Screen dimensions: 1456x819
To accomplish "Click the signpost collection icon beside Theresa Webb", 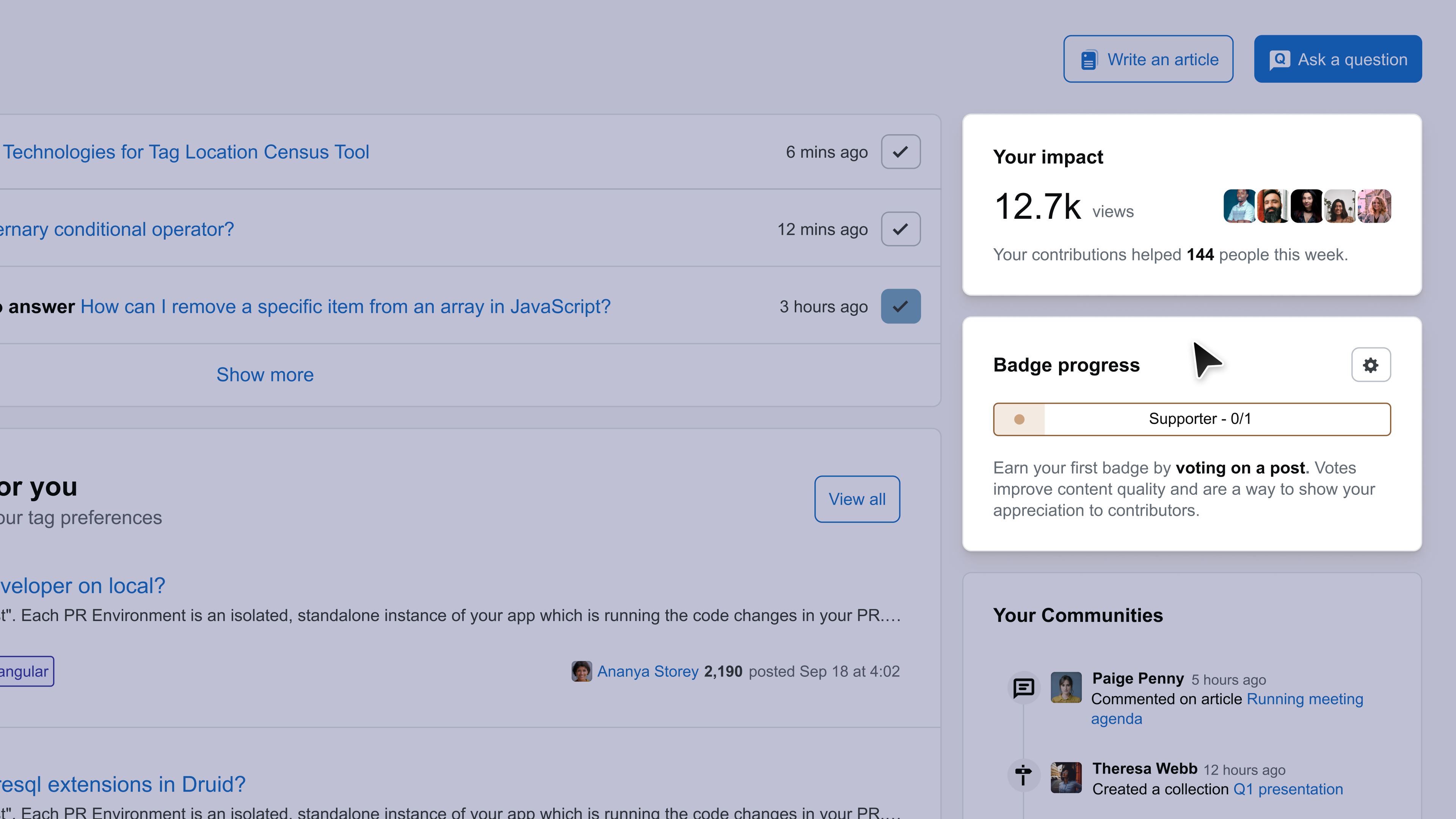I will pos(1024,775).
